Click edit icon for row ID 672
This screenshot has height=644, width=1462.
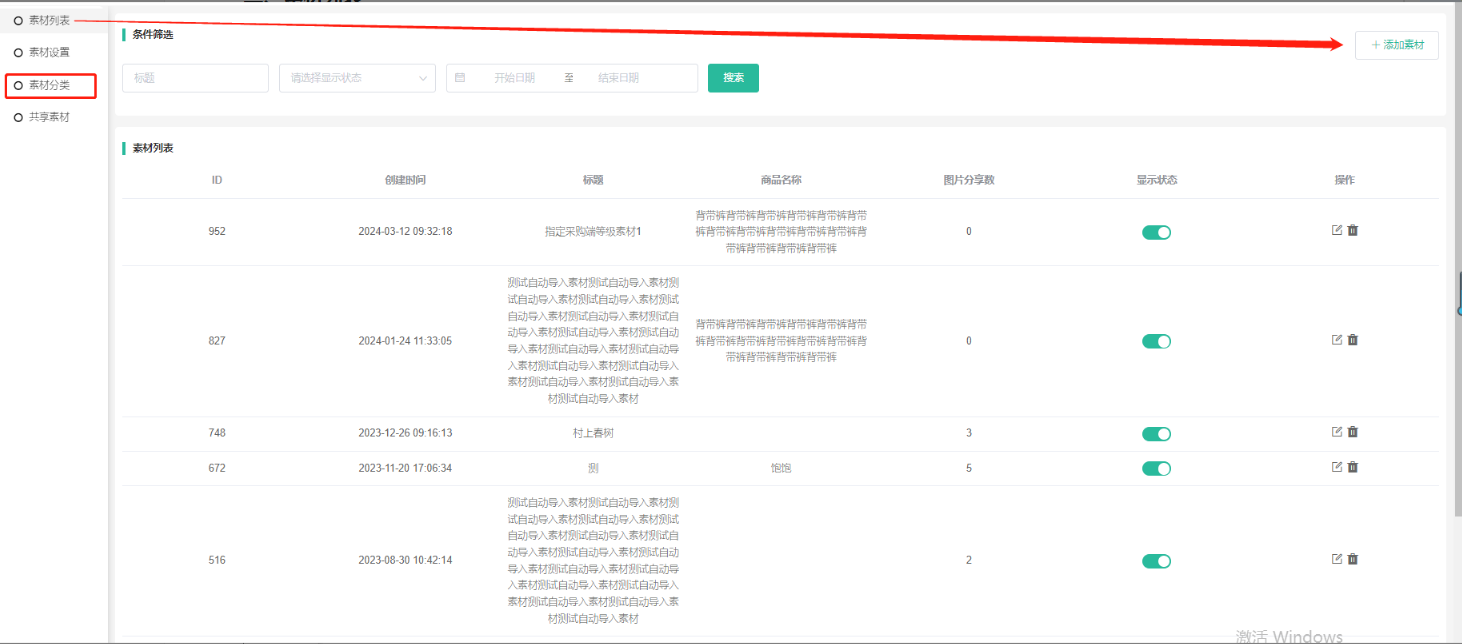[1337, 467]
